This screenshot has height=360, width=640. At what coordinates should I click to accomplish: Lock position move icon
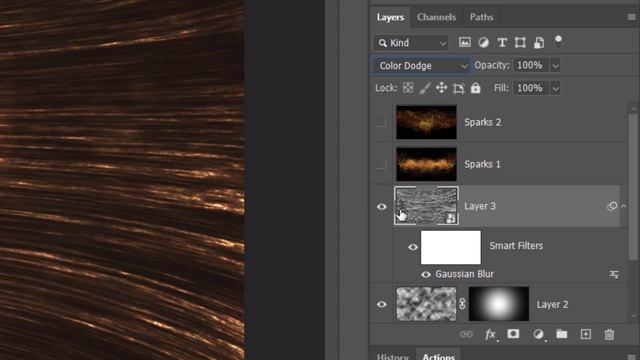tap(441, 88)
